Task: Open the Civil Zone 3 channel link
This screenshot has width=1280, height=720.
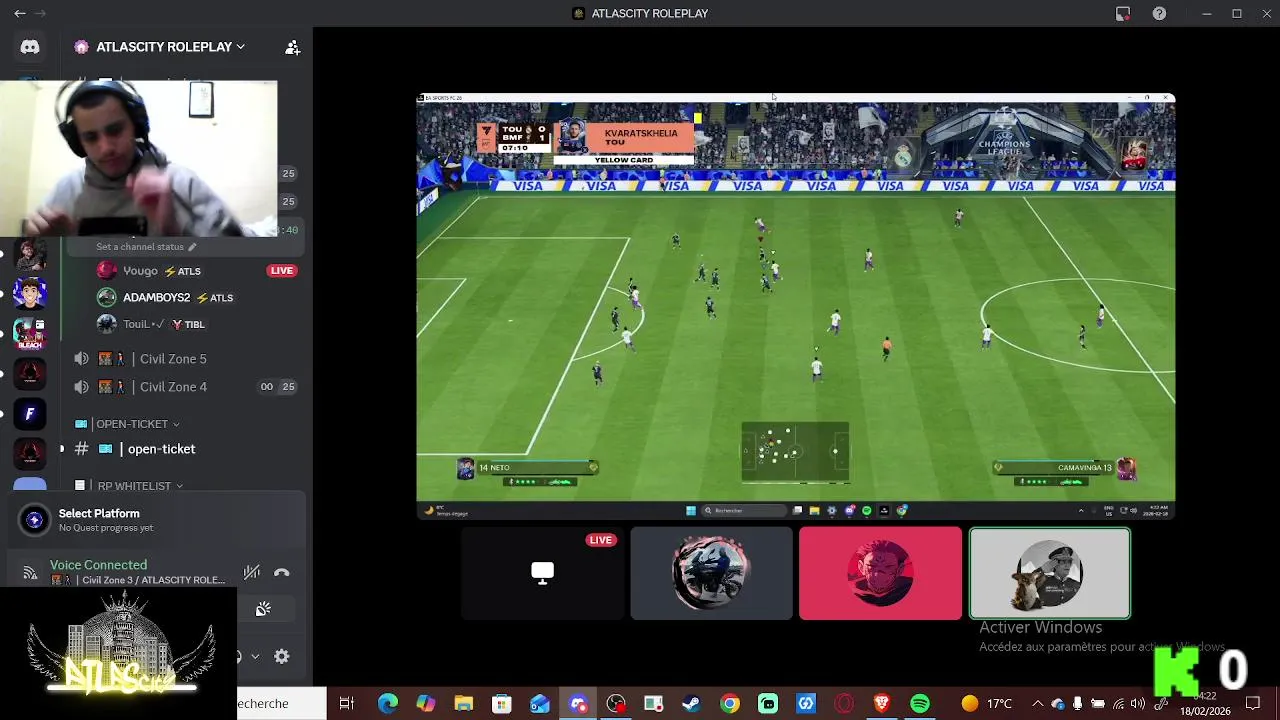Action: (138, 580)
